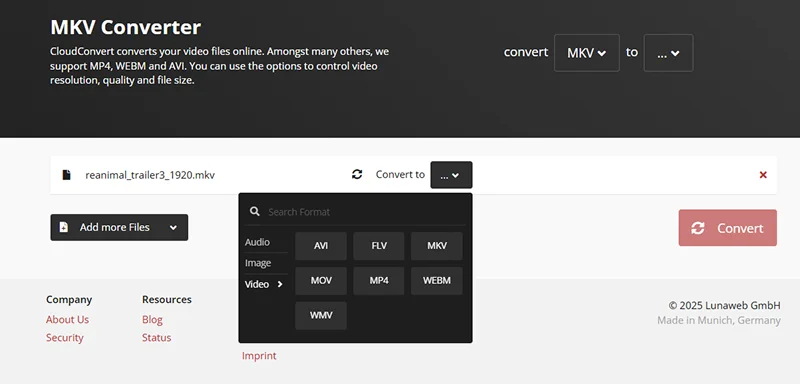
Task: Switch to the Audio format category
Action: pyautogui.click(x=257, y=242)
